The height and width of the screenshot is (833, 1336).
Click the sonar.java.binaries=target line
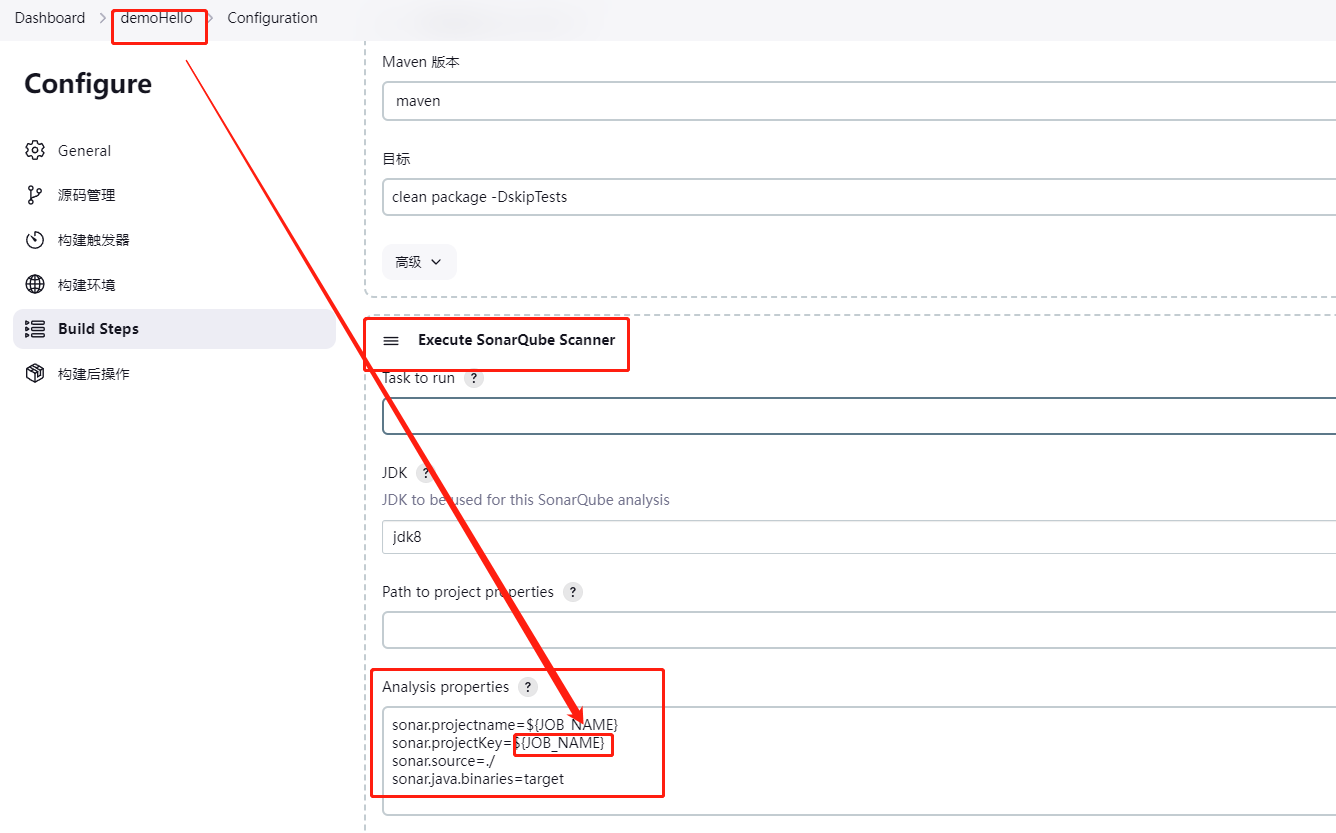point(478,779)
